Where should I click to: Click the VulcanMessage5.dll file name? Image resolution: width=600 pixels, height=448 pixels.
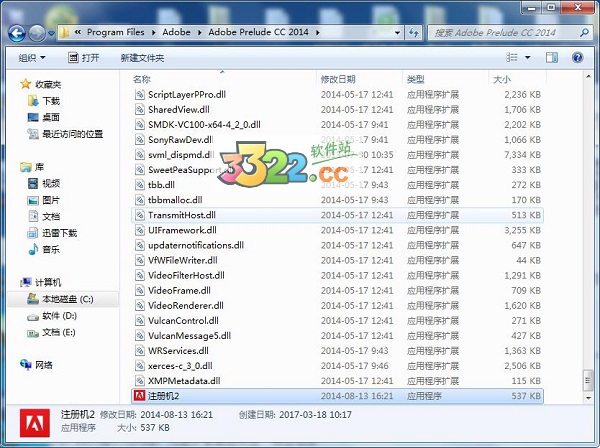pos(189,336)
